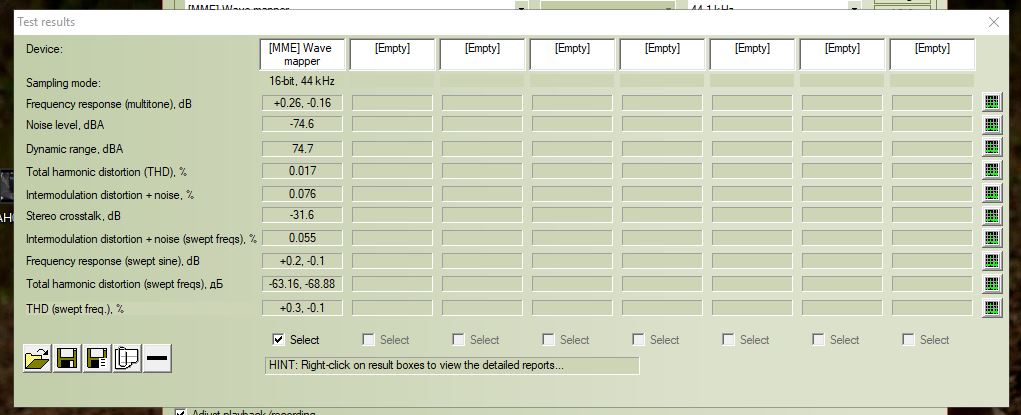
Task: Expand the Wave mapper device dropdown at top
Action: pyautogui.click(x=521, y=6)
